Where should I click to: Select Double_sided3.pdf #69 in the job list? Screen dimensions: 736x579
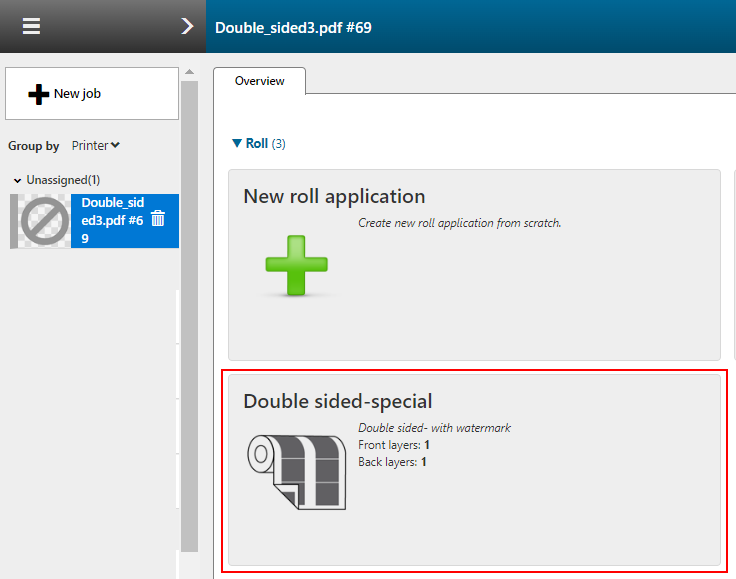coord(112,220)
